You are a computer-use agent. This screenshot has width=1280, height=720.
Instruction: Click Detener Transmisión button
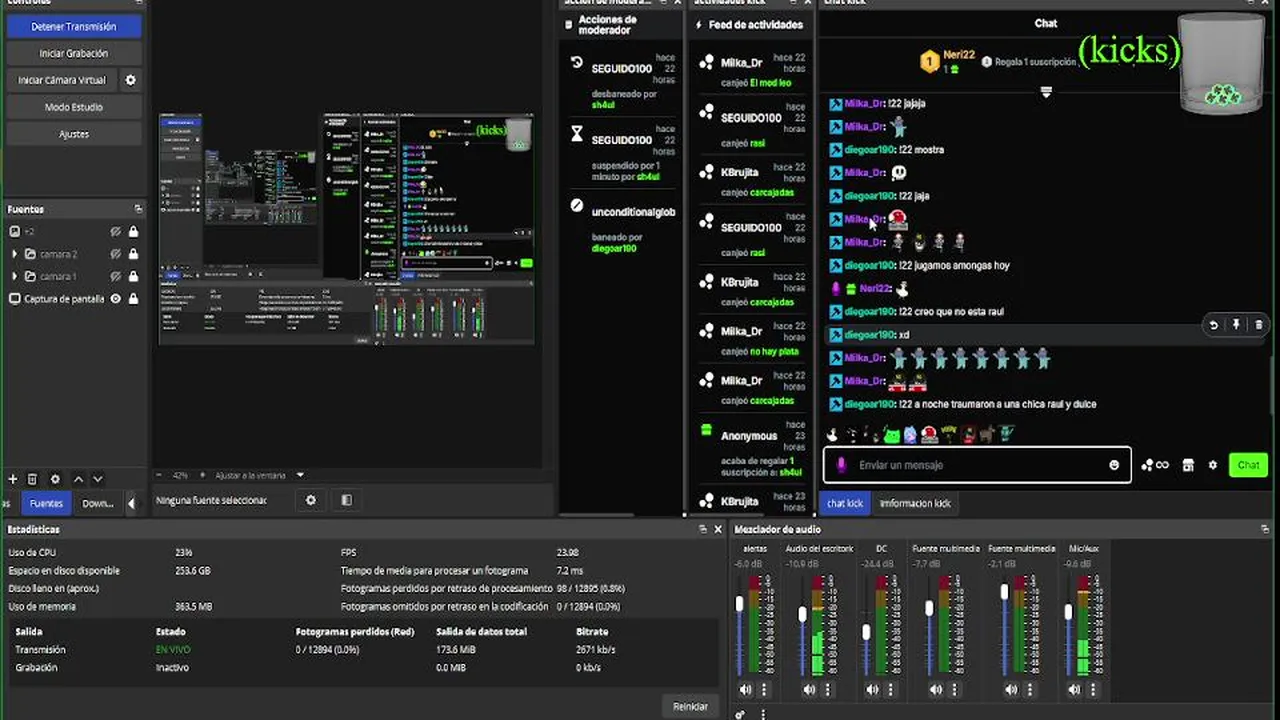pos(74,27)
